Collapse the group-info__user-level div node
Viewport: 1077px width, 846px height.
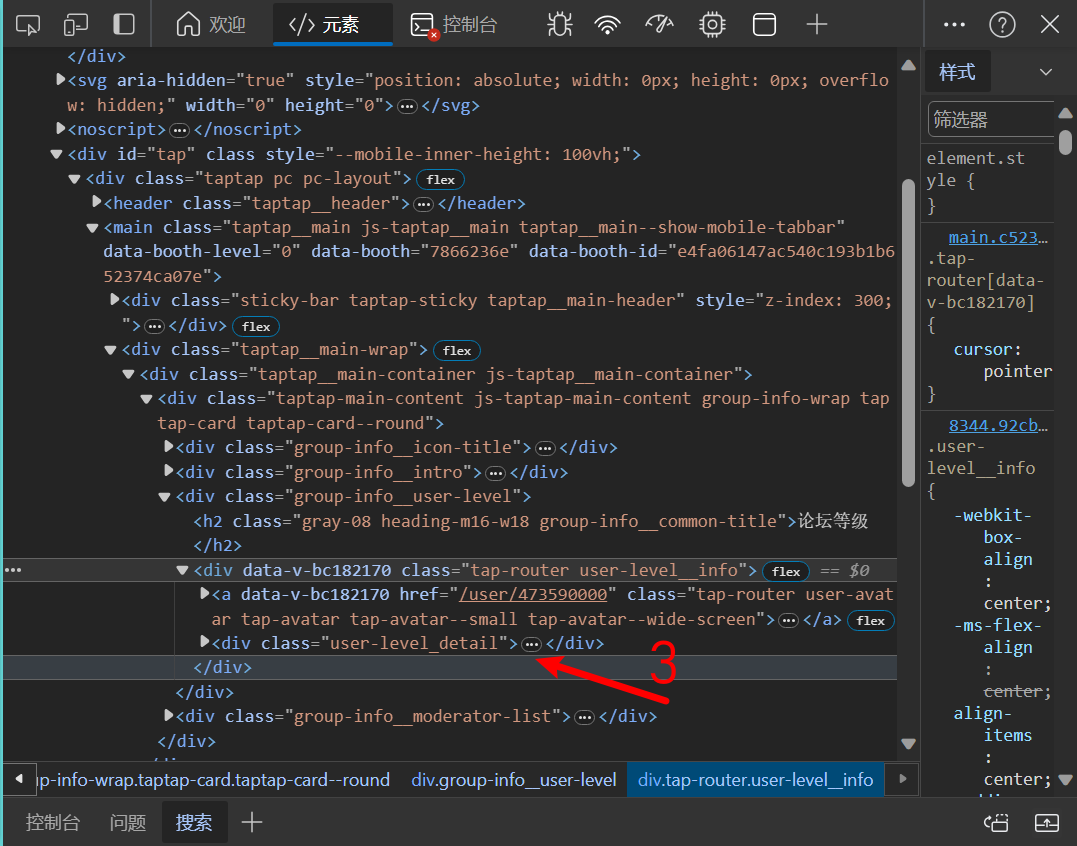(164, 496)
